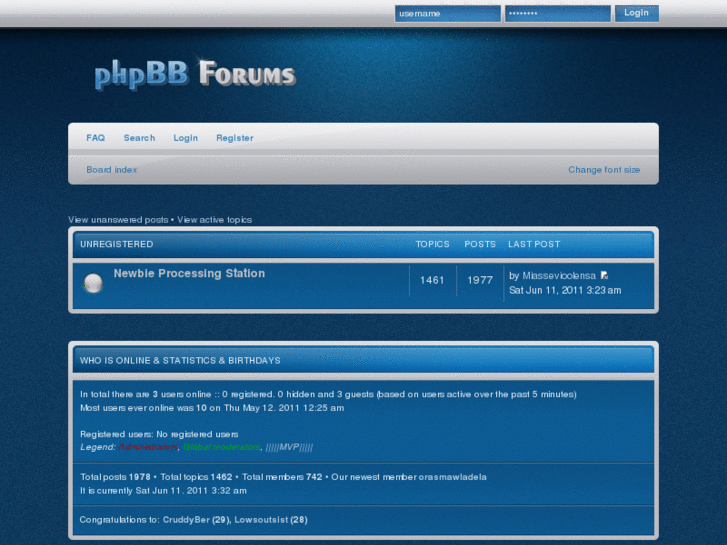Open the Administrators legend group
The width and height of the screenshot is (727, 545).
click(148, 447)
